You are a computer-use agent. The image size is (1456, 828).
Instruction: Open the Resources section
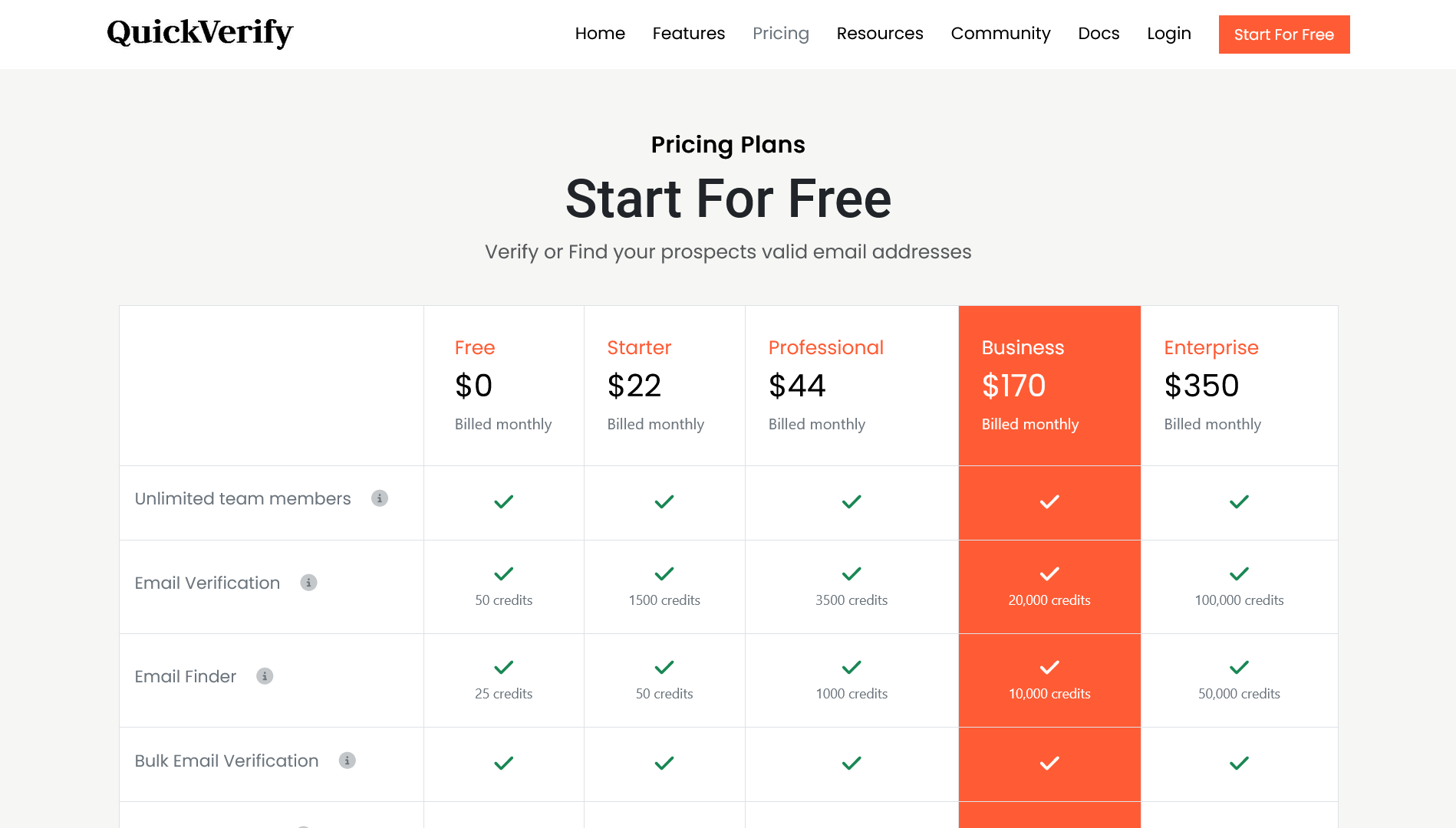pos(880,34)
